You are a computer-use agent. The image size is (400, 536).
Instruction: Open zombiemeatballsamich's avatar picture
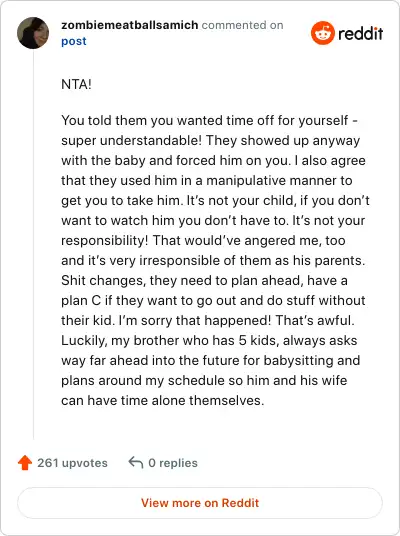(33, 33)
